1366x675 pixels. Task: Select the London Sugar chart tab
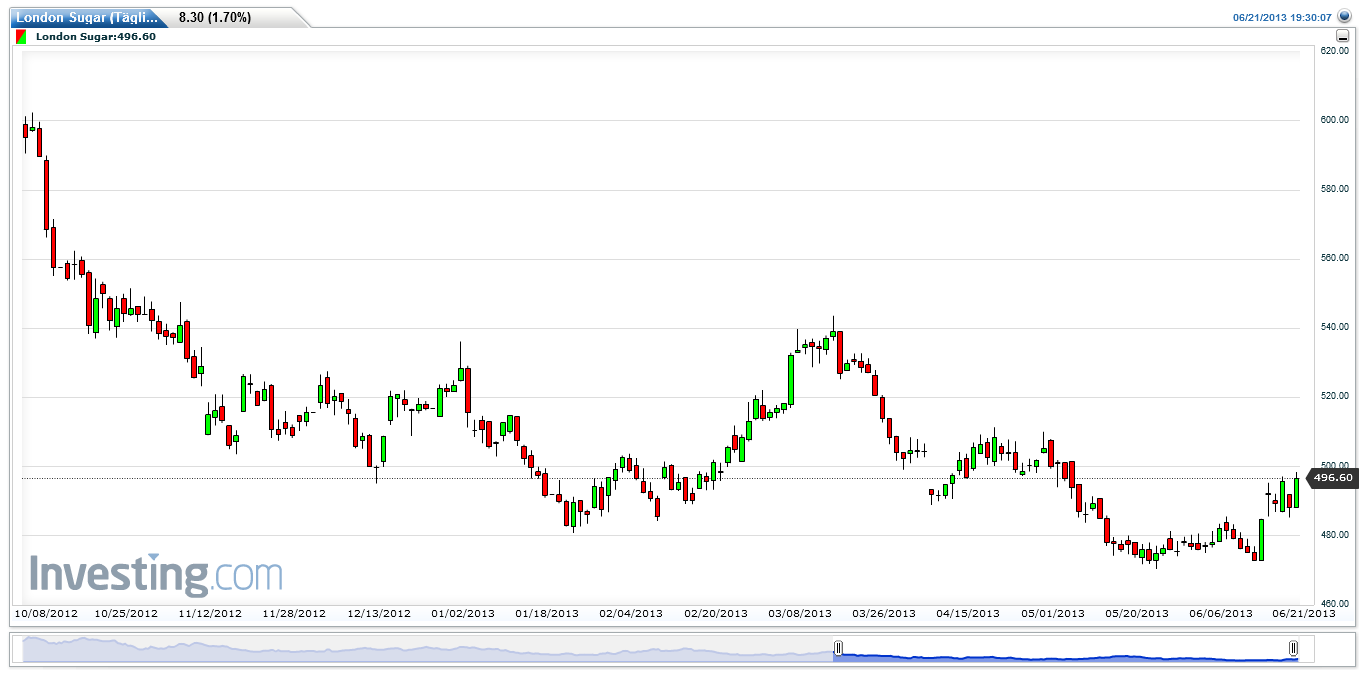pyautogui.click(x=87, y=17)
